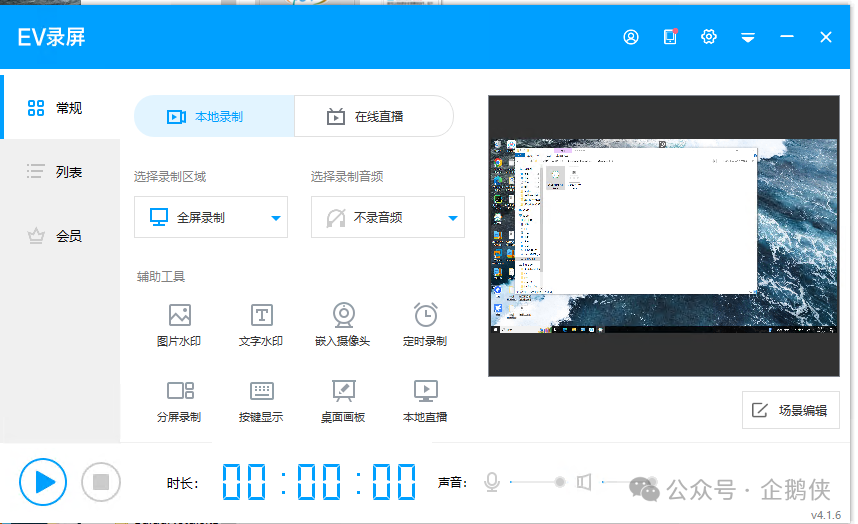Switch to 在线直播 mode
The height and width of the screenshot is (524, 858).
(374, 117)
